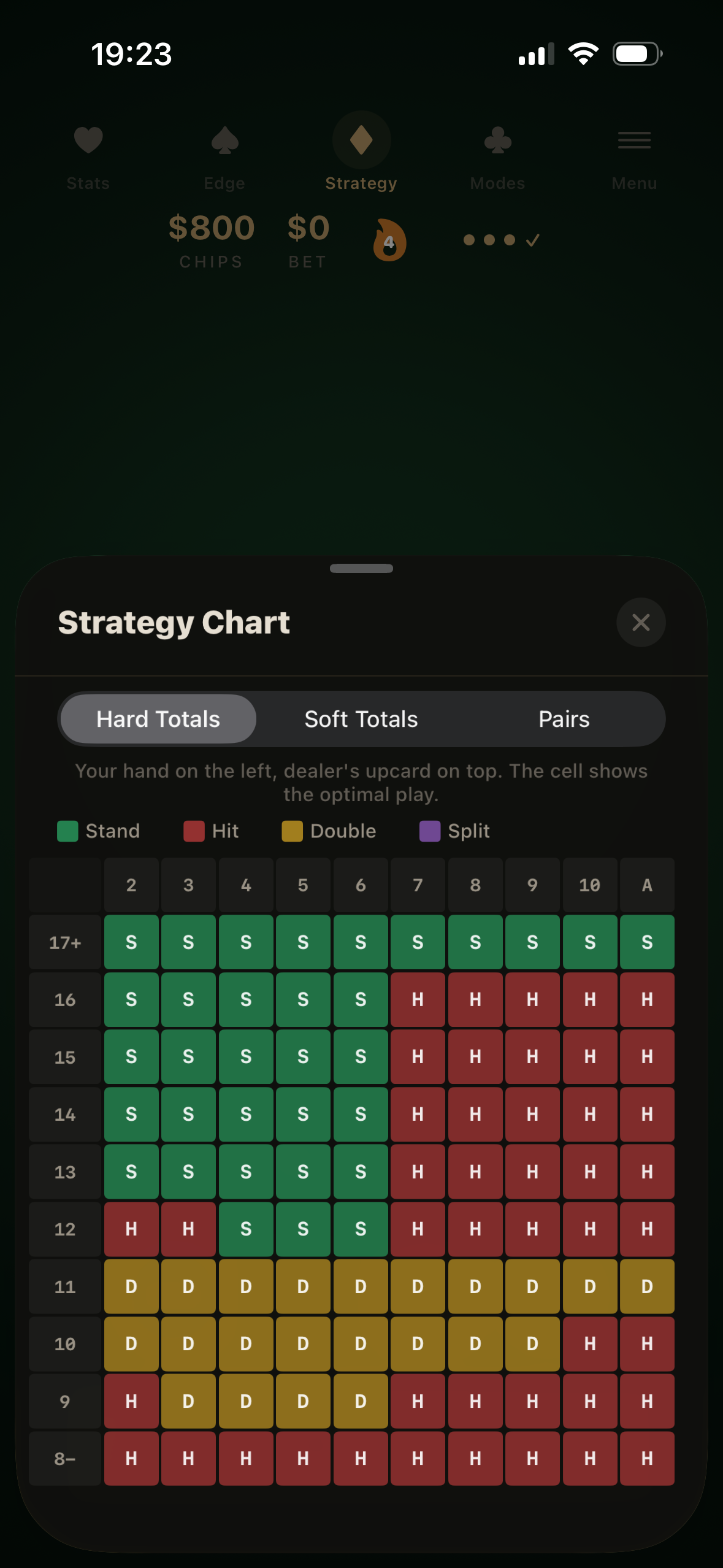
Task: Tap the three progress dots indicator
Action: [489, 240]
